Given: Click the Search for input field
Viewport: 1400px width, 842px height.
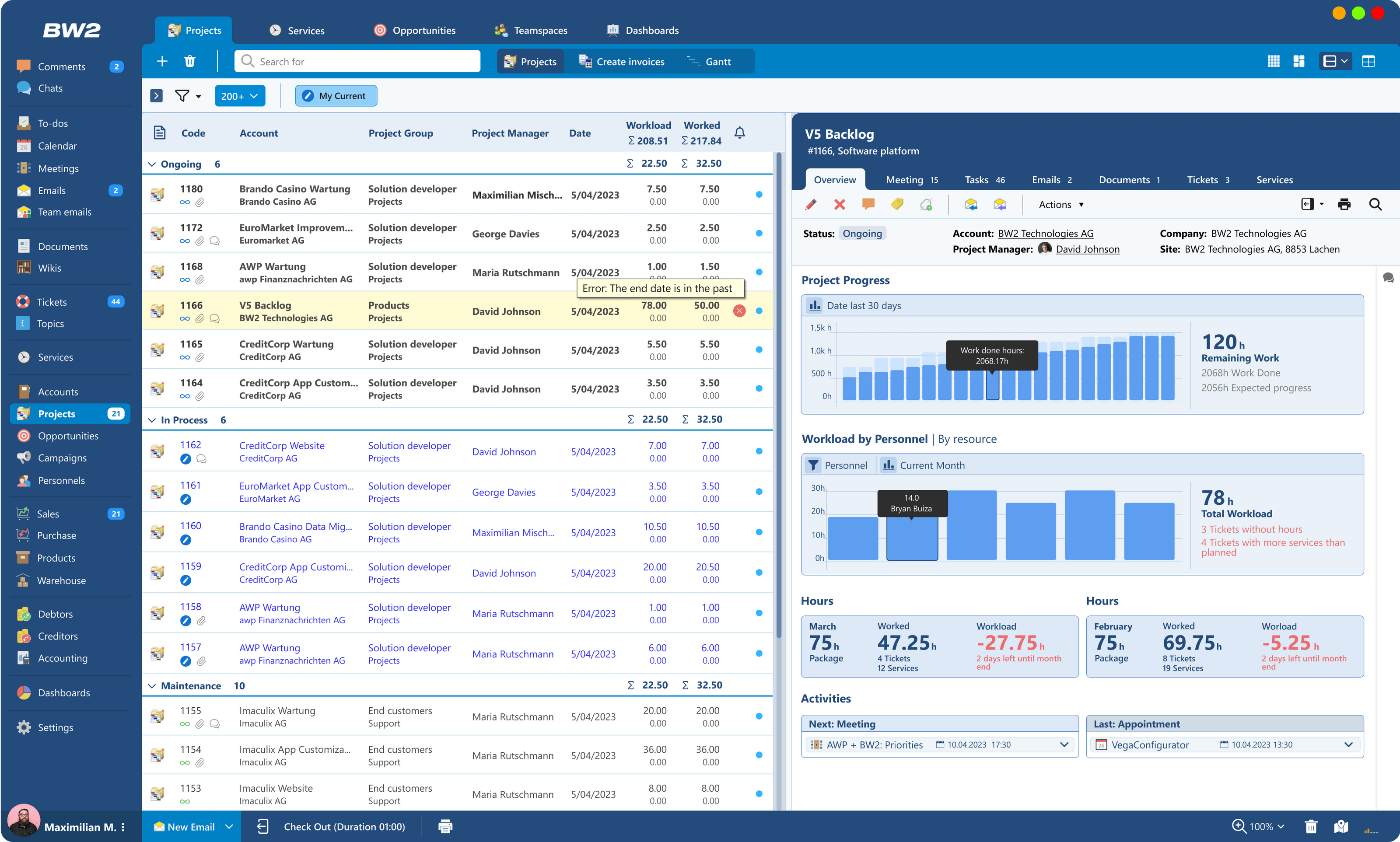Looking at the screenshot, I should pyautogui.click(x=357, y=61).
